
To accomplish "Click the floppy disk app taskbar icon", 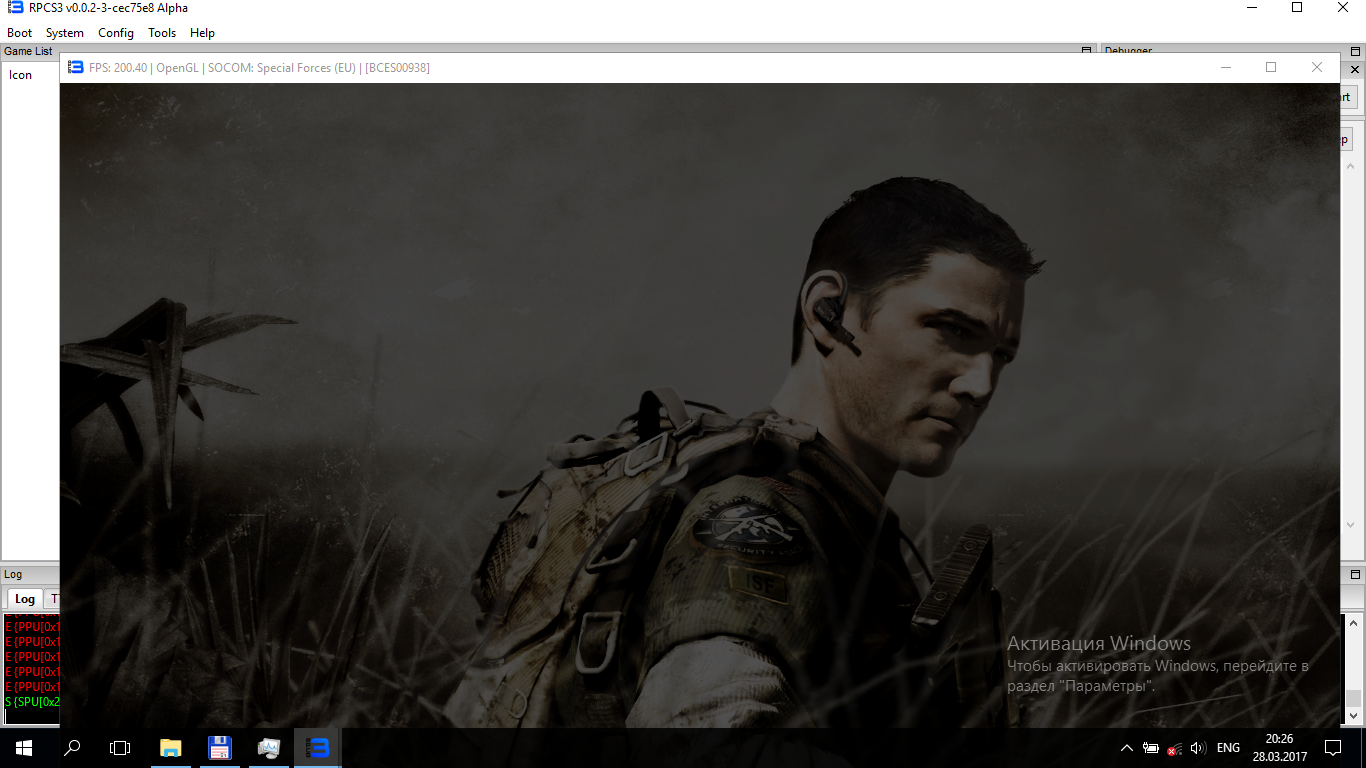I will 219,748.
